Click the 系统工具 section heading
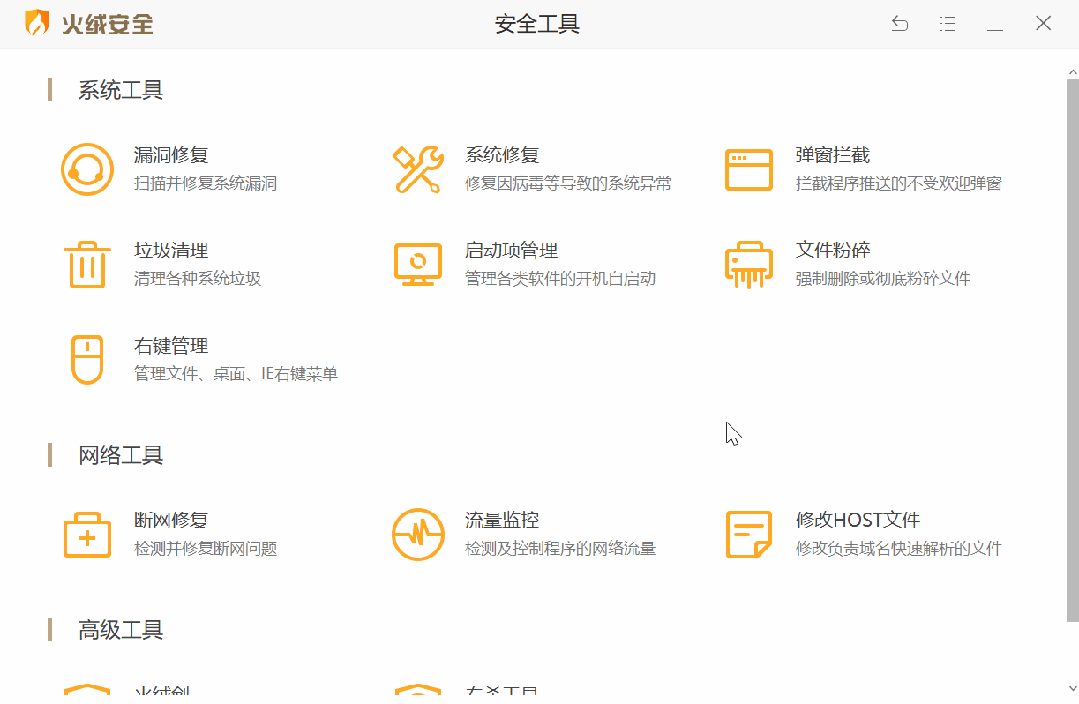Image resolution: width=1079 pixels, height=704 pixels. (x=120, y=90)
